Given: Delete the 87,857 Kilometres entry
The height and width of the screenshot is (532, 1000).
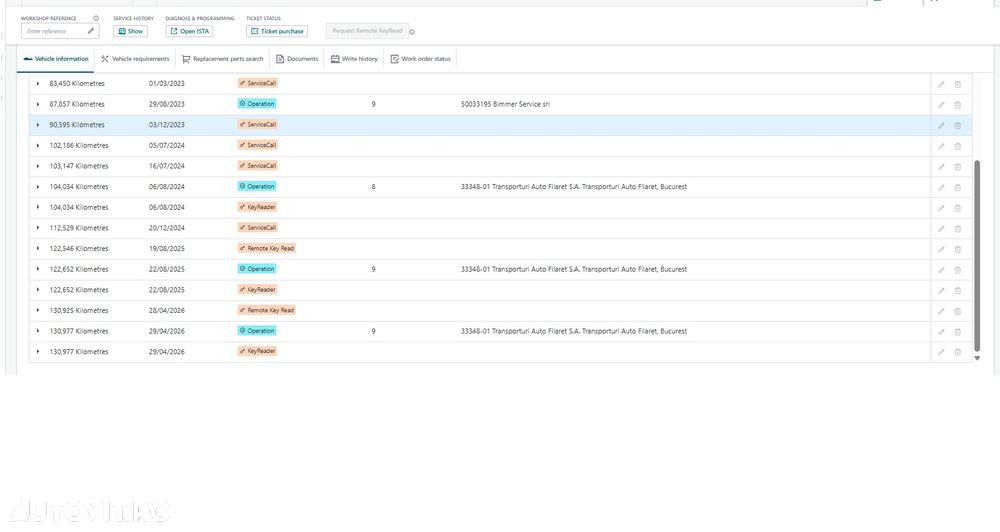Looking at the screenshot, I should (957, 105).
